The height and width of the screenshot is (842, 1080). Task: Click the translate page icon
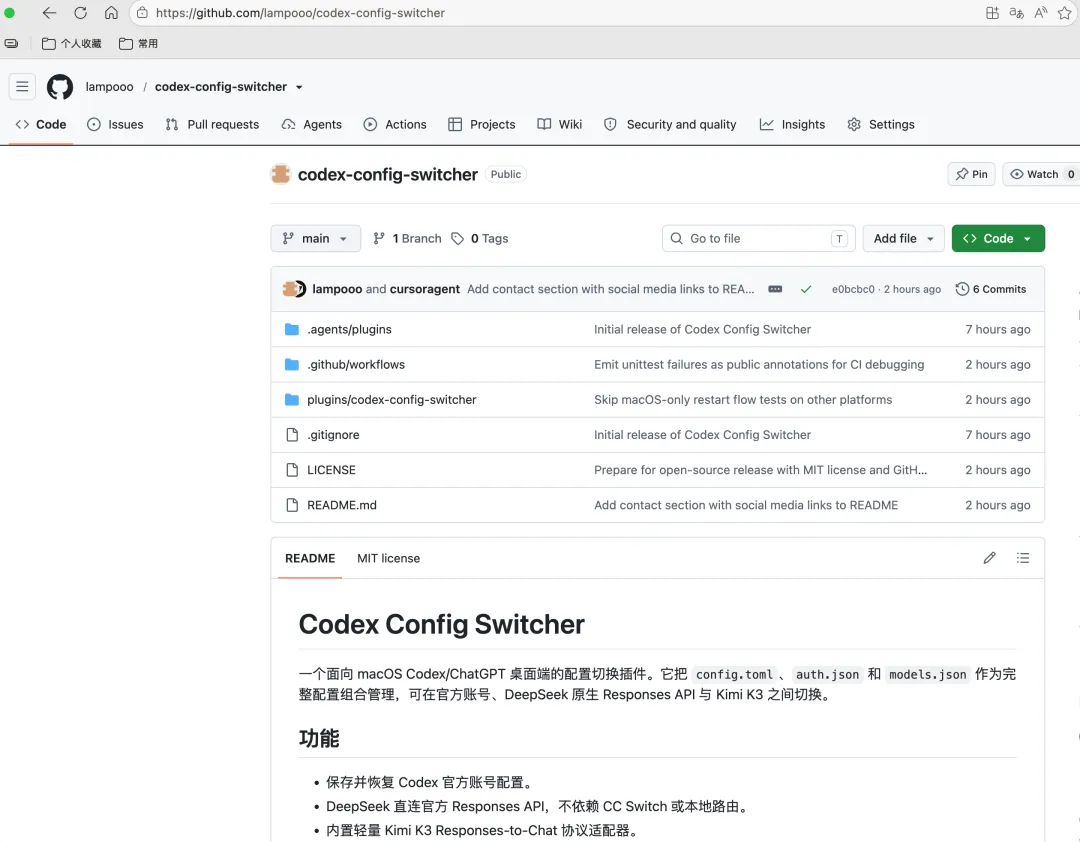pos(1016,12)
